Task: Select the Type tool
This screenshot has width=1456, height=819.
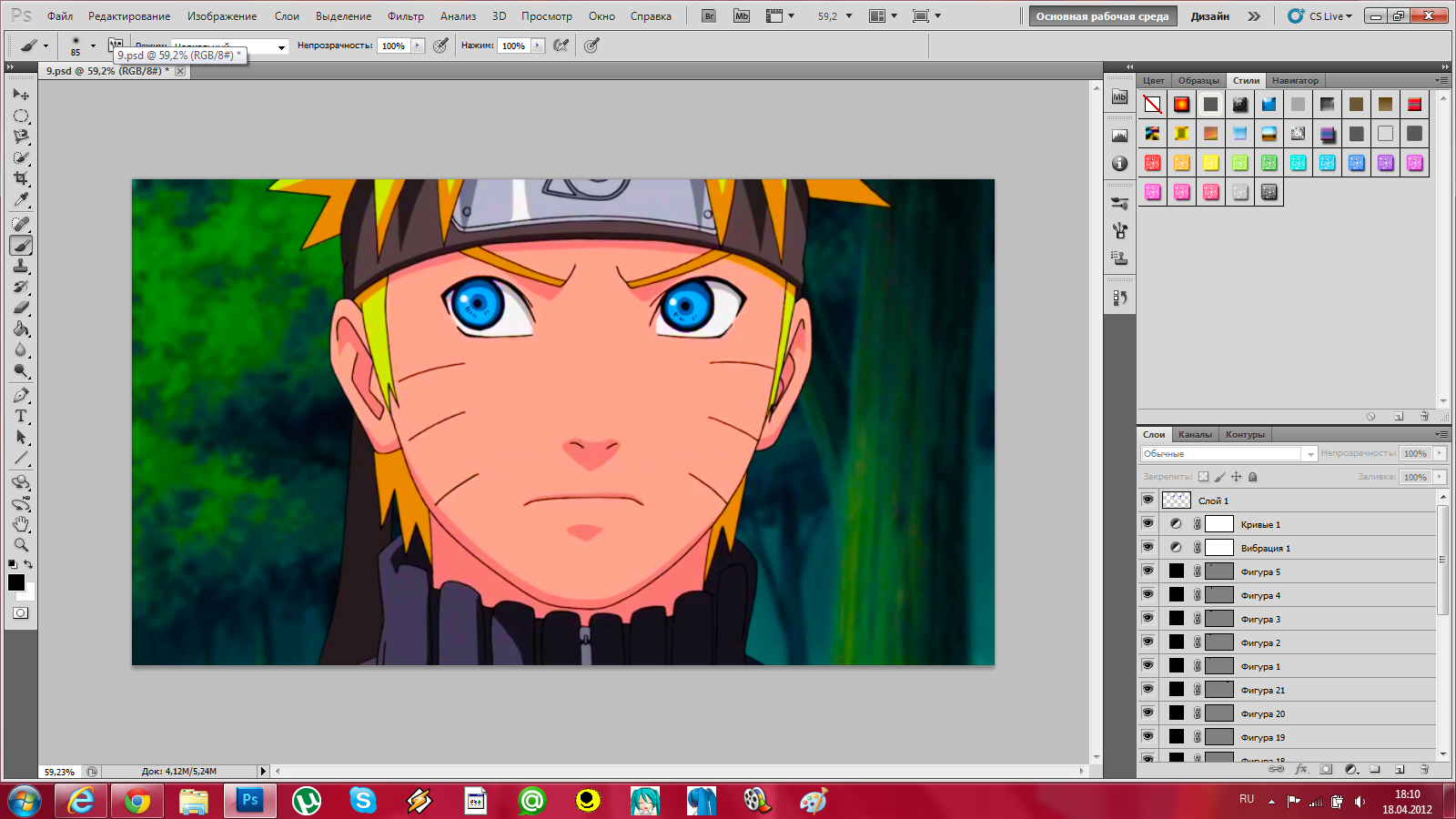Action: click(x=21, y=416)
